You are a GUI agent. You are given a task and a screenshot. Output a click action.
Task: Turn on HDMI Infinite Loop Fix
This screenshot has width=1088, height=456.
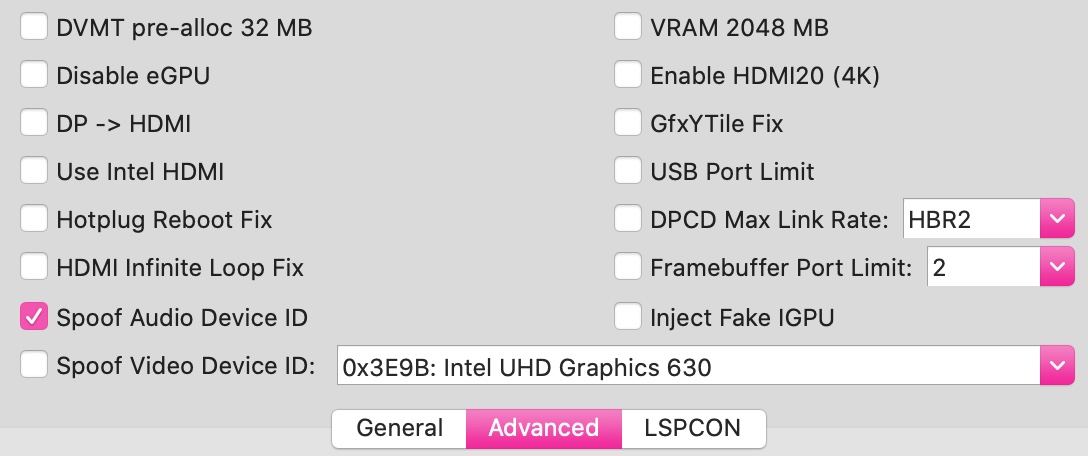click(34, 266)
